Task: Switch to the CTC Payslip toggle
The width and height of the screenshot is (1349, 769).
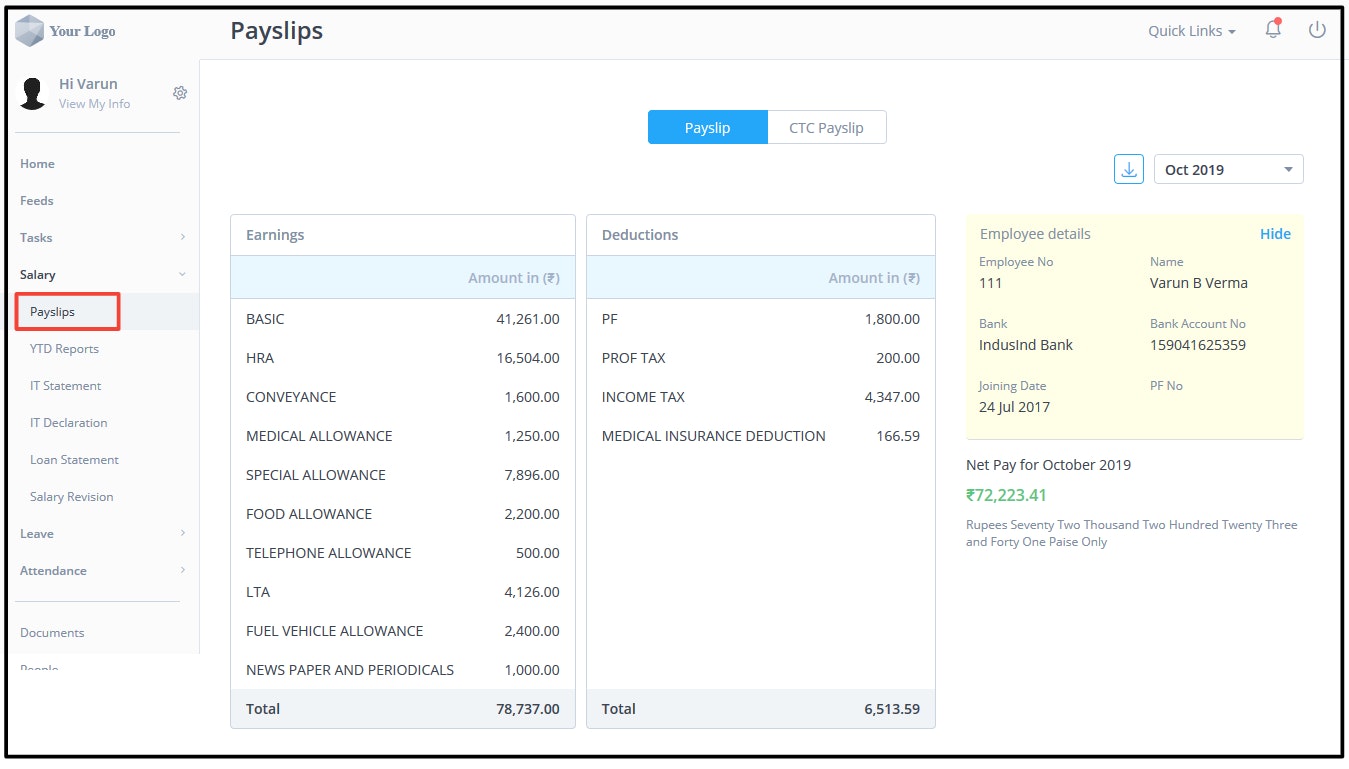Action: point(826,127)
